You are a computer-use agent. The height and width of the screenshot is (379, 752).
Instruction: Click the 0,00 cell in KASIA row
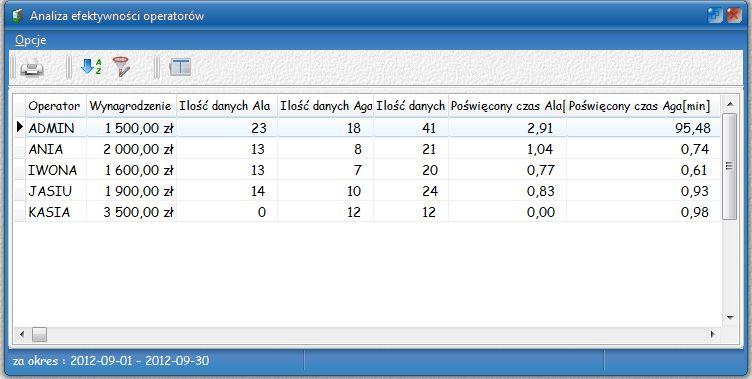coord(507,212)
